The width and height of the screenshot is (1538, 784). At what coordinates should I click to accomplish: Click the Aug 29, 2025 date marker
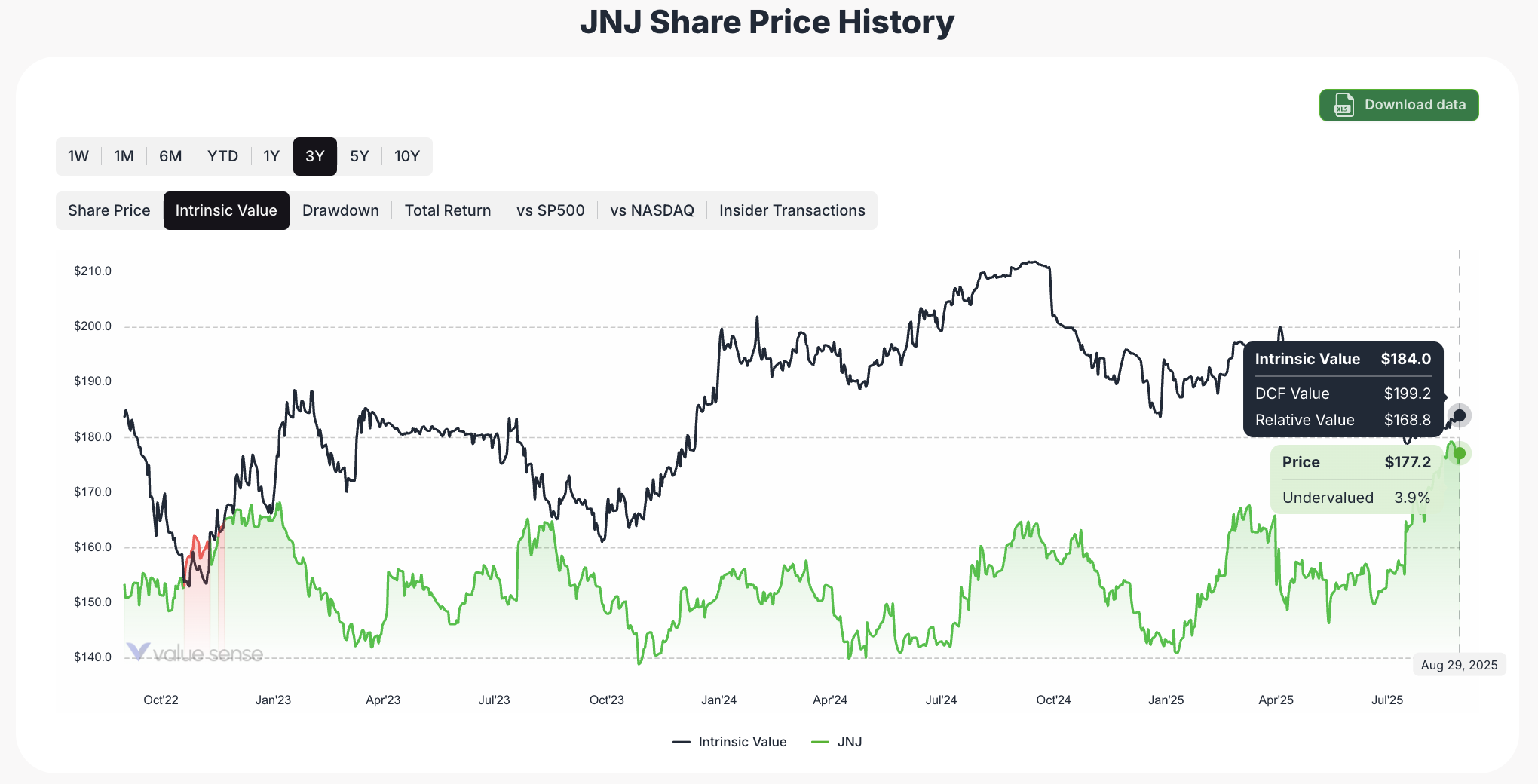(1460, 664)
